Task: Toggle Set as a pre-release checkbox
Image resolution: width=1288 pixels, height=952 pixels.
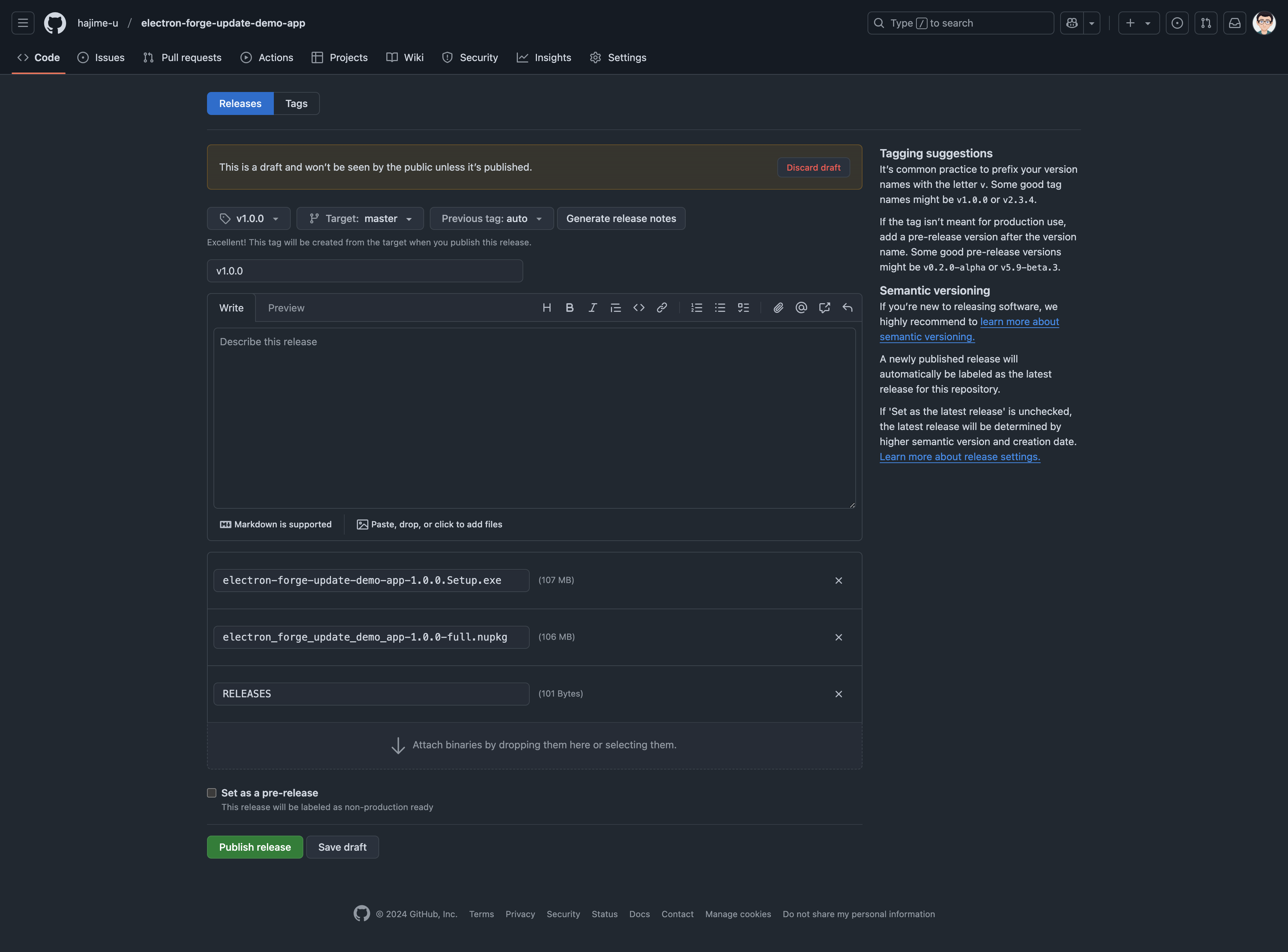Action: [212, 793]
